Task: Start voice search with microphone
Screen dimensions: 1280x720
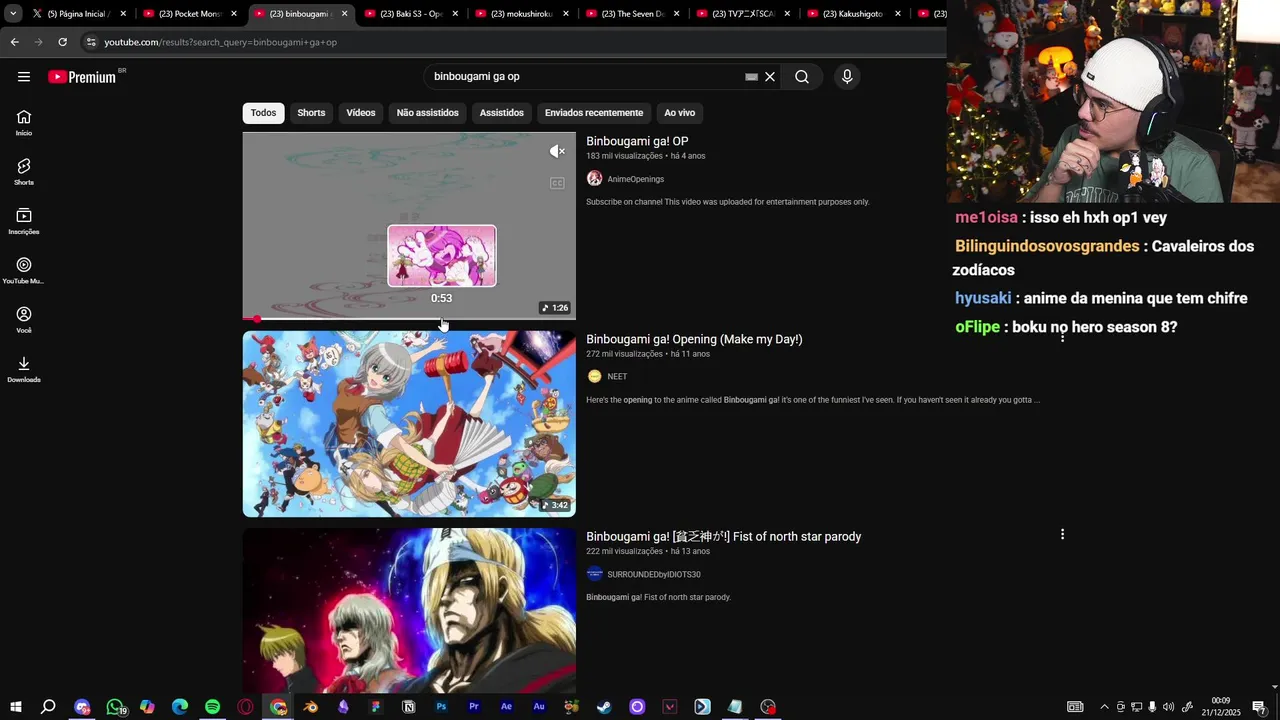Action: point(847,77)
